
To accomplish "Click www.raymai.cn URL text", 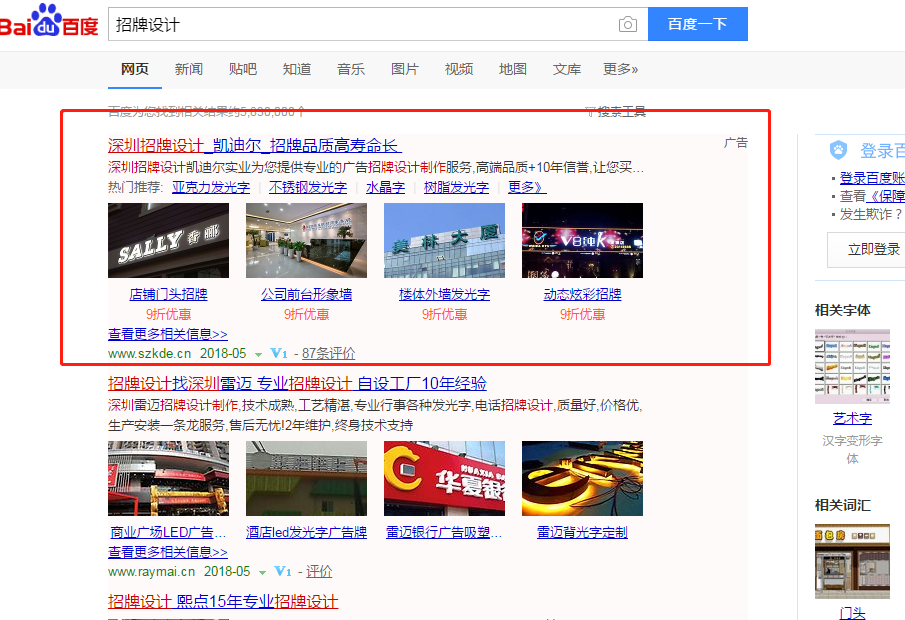I will pos(152,572).
